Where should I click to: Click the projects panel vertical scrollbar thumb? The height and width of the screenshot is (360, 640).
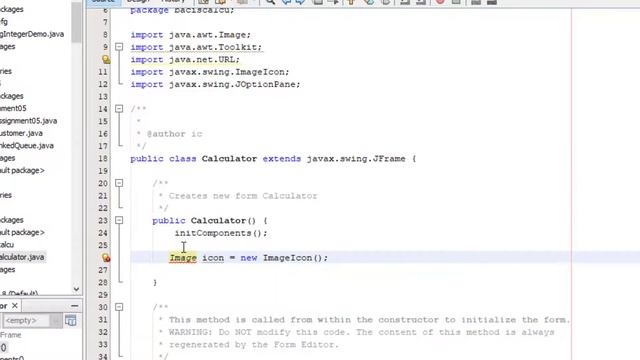point(76,21)
